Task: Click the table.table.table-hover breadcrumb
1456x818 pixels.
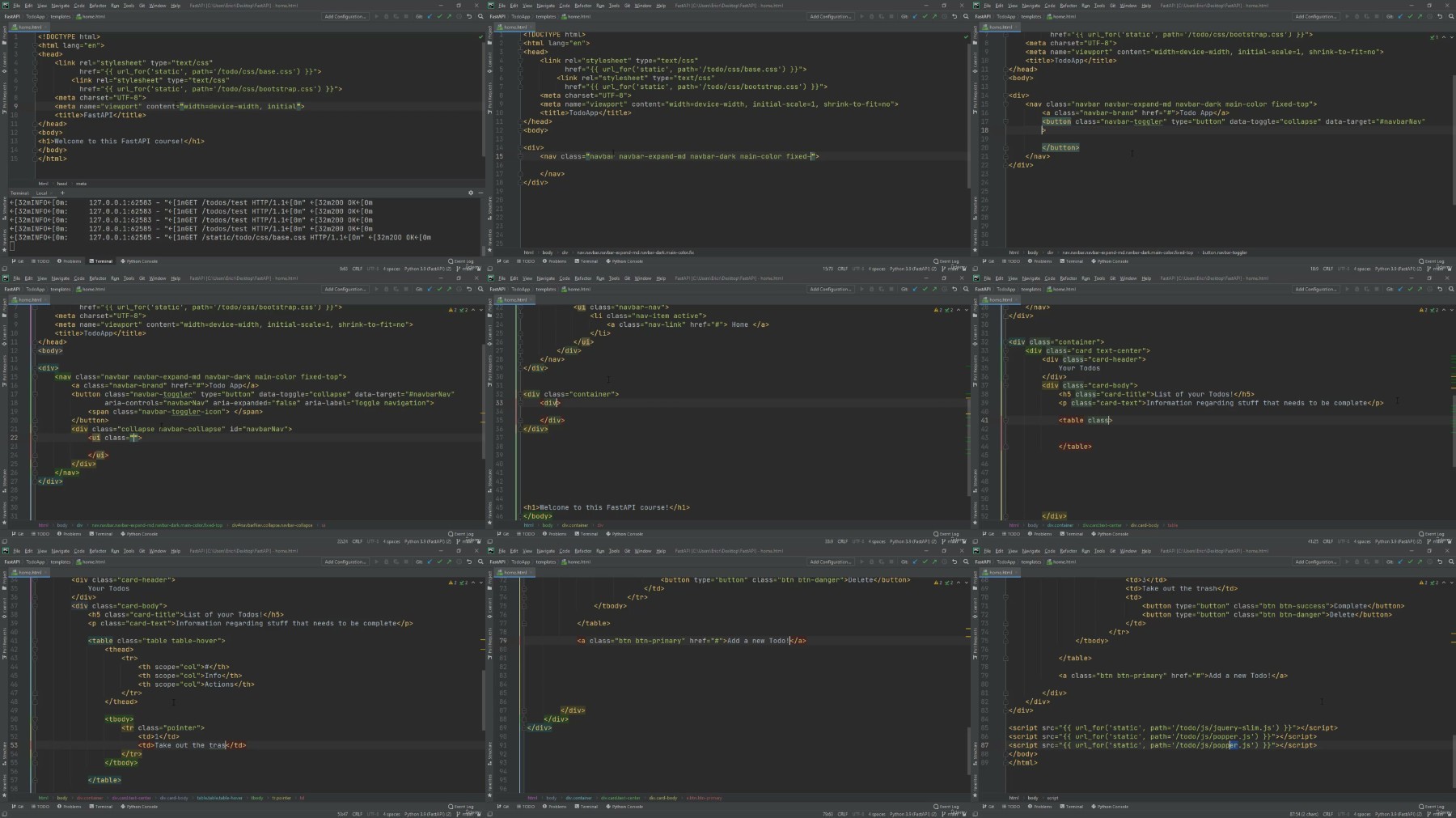Action: 219,798
